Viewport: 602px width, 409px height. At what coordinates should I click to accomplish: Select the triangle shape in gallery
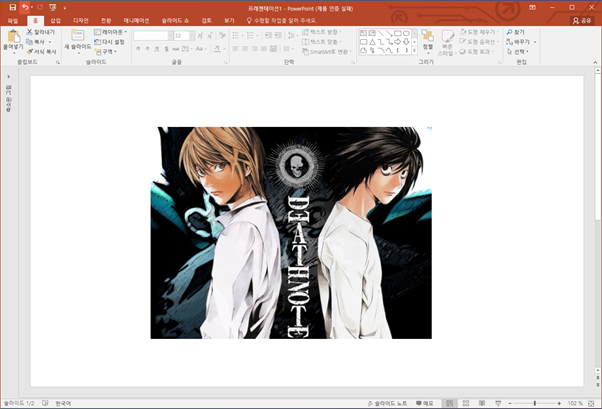(372, 42)
